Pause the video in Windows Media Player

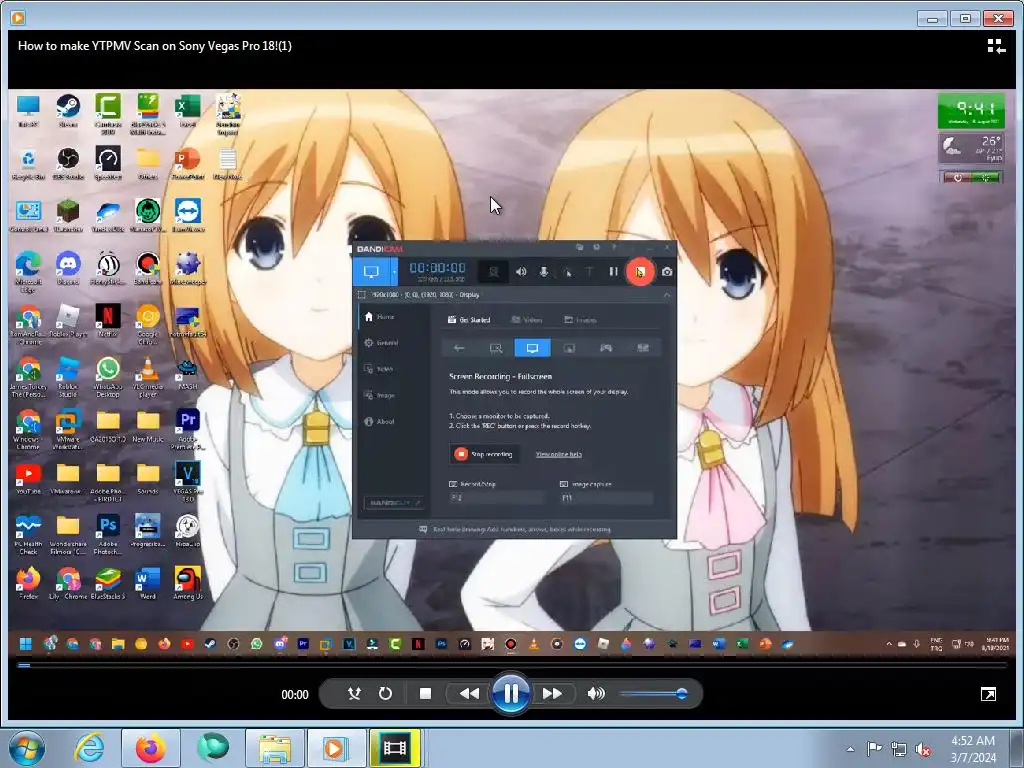(511, 694)
